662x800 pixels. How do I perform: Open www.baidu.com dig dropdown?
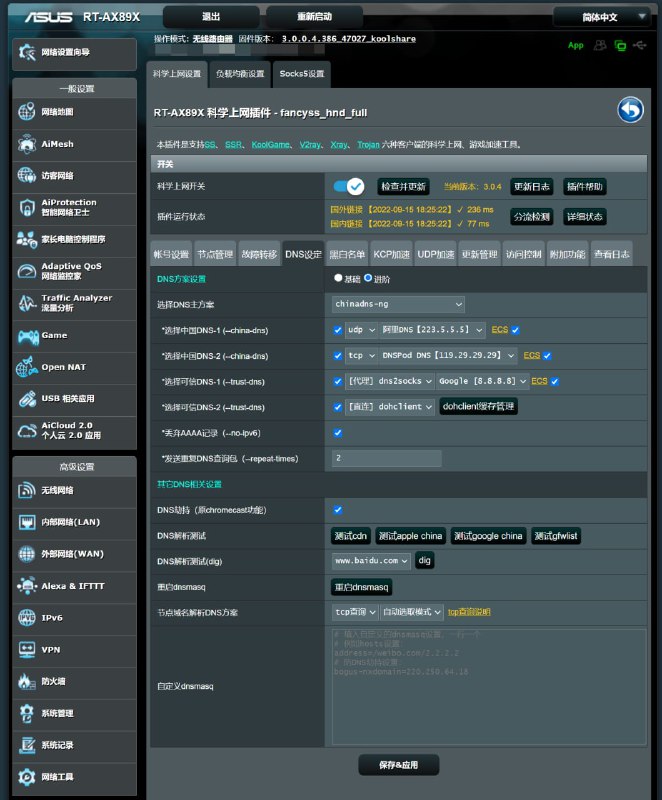pyautogui.click(x=371, y=561)
